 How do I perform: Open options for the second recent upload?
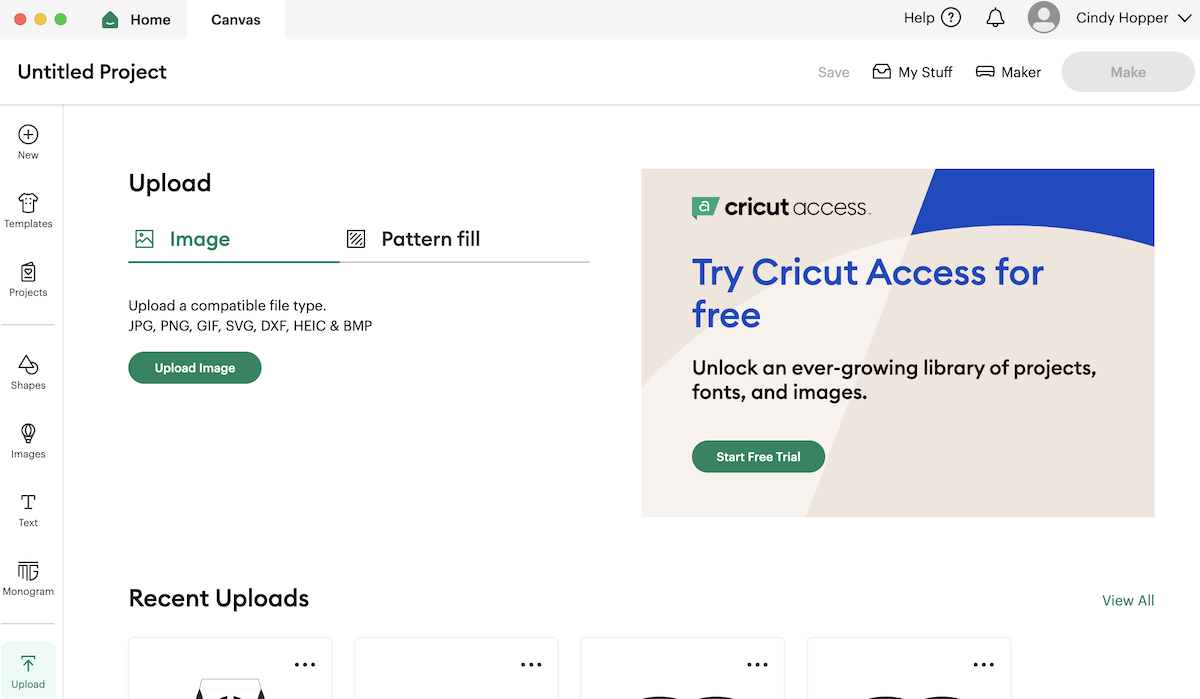tap(531, 664)
